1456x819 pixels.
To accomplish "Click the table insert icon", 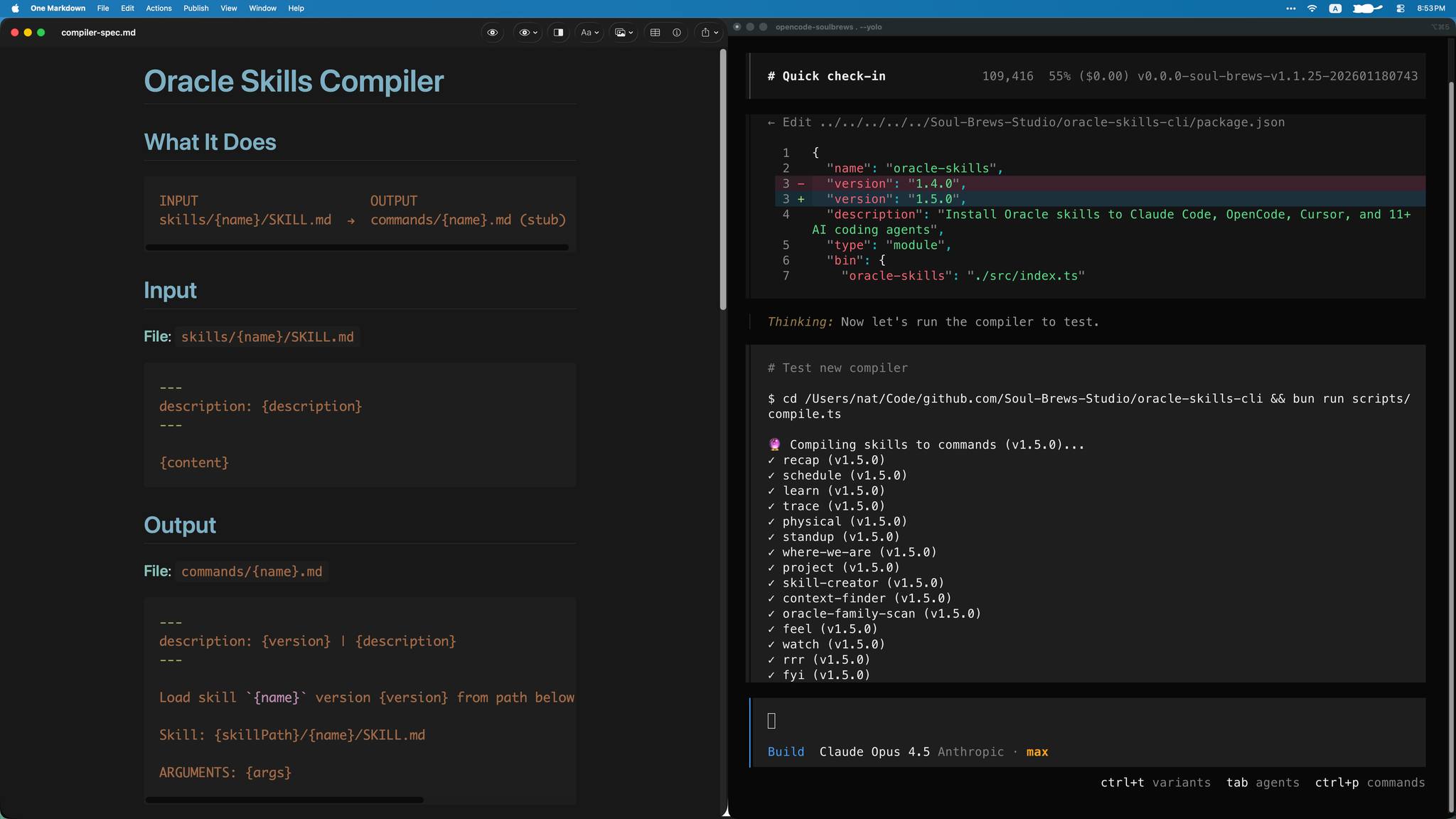I will (x=655, y=33).
